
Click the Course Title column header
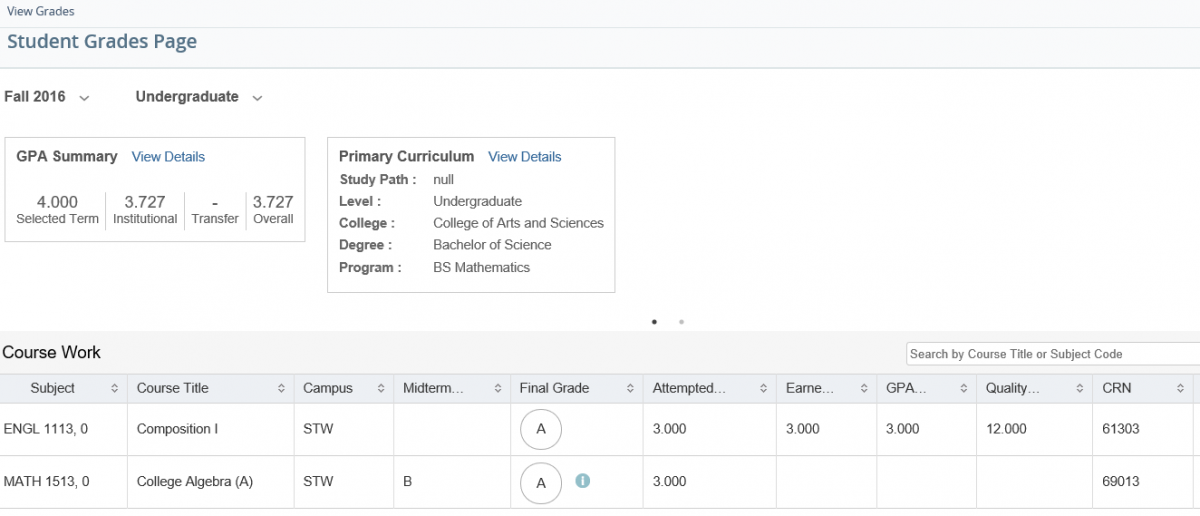point(210,388)
